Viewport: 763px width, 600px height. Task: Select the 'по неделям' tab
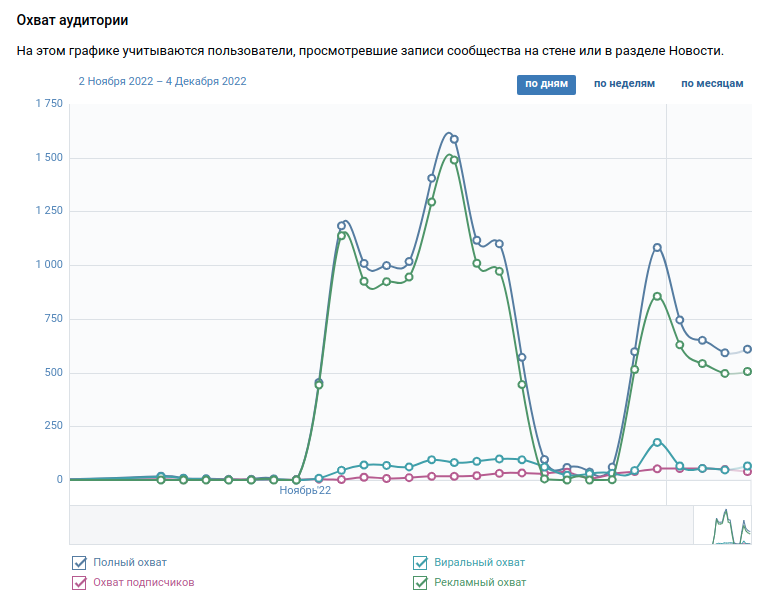pyautogui.click(x=624, y=84)
